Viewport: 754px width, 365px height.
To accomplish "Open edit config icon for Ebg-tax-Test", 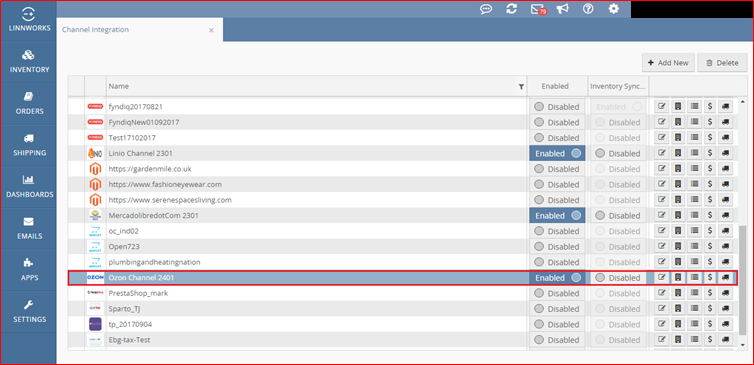I will coord(662,340).
